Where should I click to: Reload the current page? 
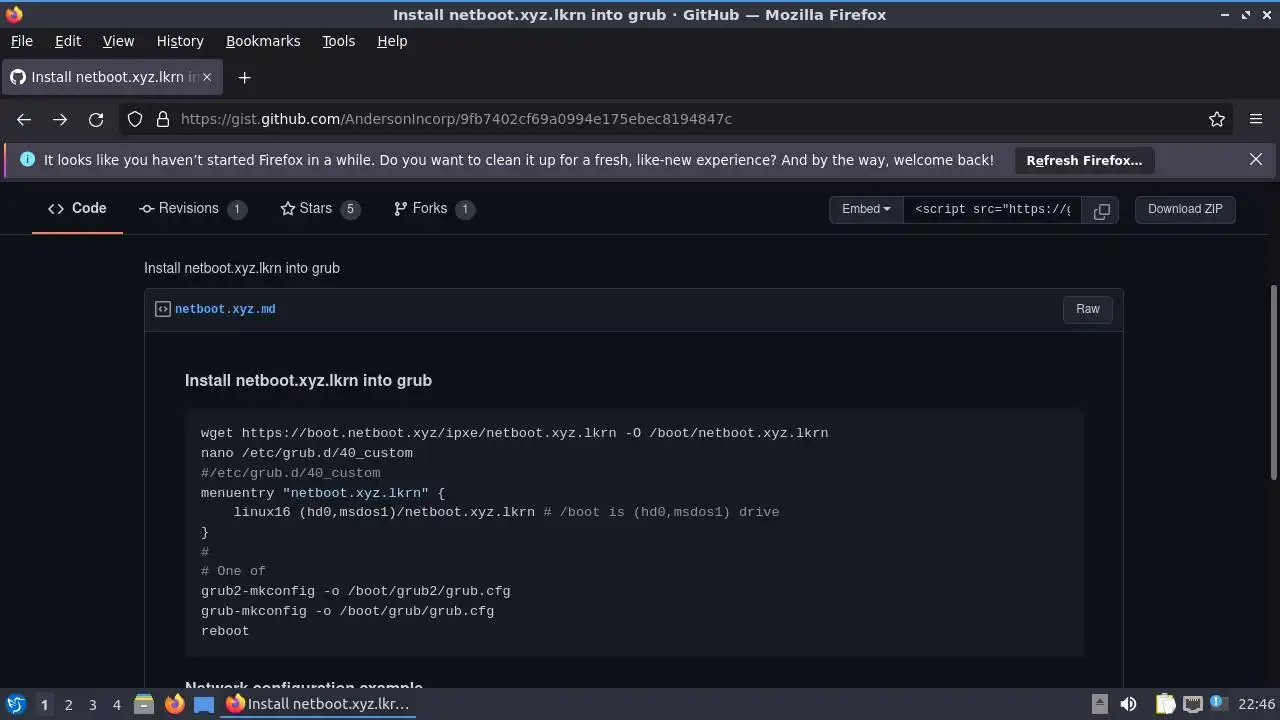96,119
